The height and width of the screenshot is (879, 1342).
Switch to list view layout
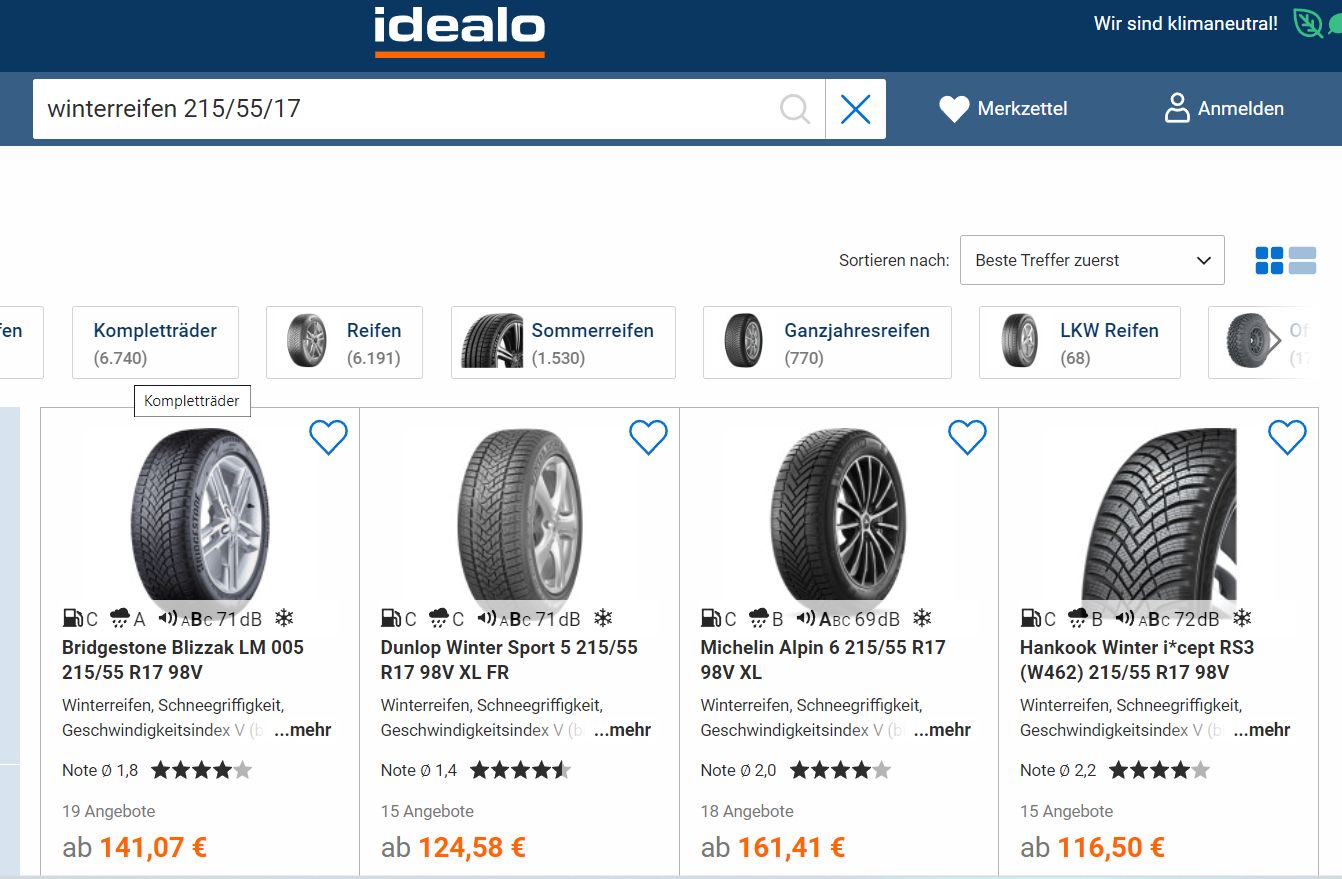1302,260
